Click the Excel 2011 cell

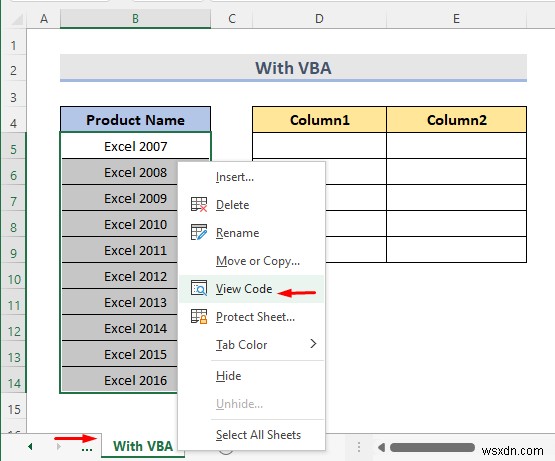pyautogui.click(x=119, y=250)
